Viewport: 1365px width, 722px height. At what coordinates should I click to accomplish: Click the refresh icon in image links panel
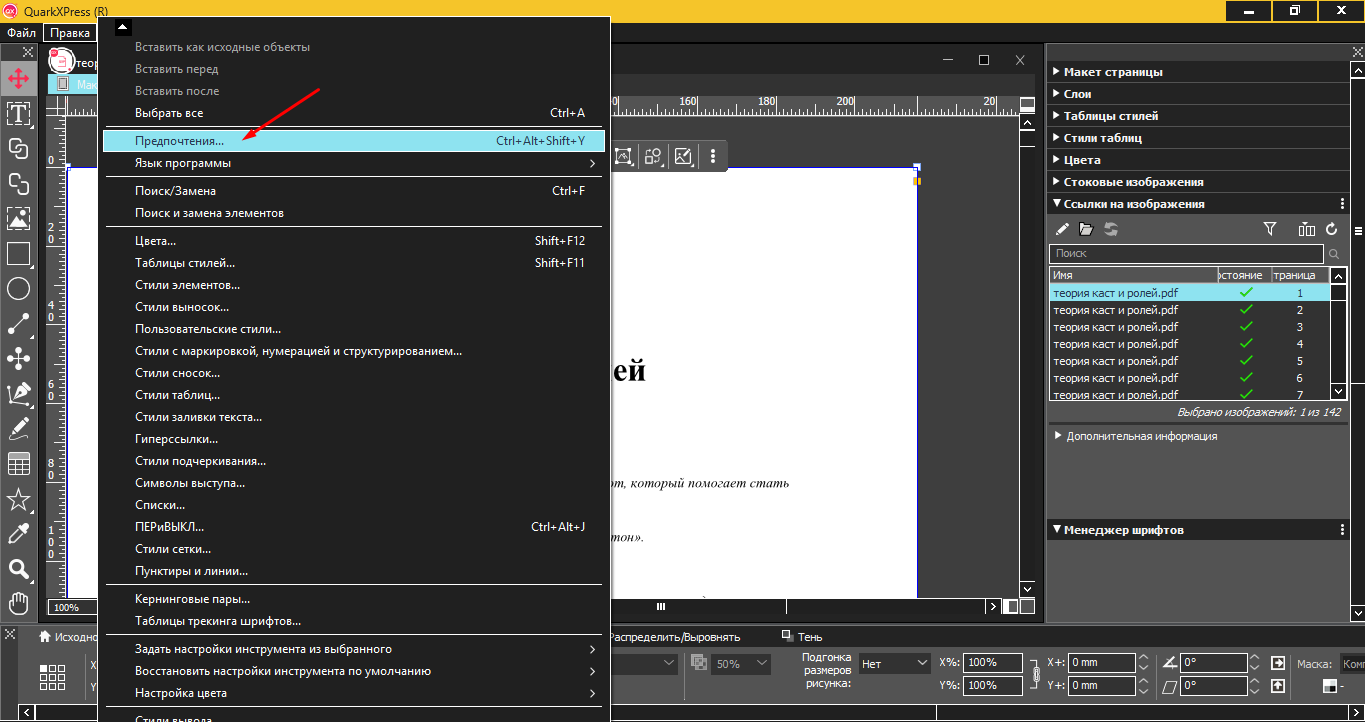[1331, 229]
